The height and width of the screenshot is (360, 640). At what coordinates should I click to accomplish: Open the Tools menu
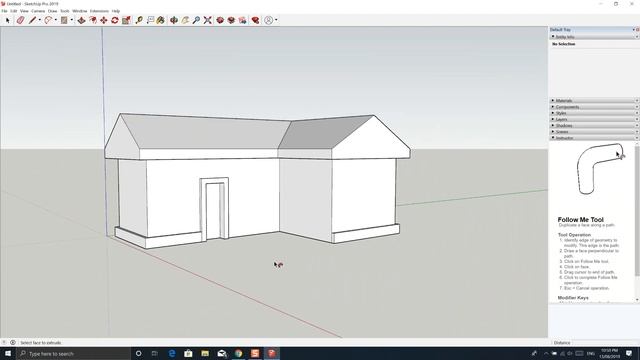tap(65, 11)
